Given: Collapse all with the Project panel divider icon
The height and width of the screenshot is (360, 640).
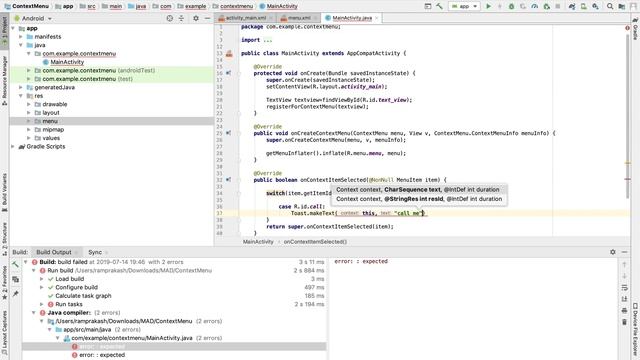Looking at the screenshot, I should tap(181, 18).
